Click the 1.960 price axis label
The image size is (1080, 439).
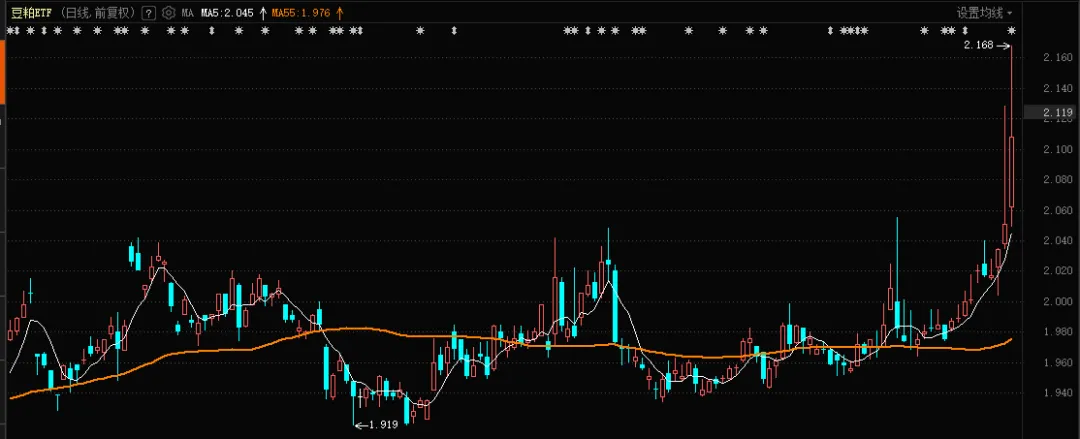(1058, 363)
